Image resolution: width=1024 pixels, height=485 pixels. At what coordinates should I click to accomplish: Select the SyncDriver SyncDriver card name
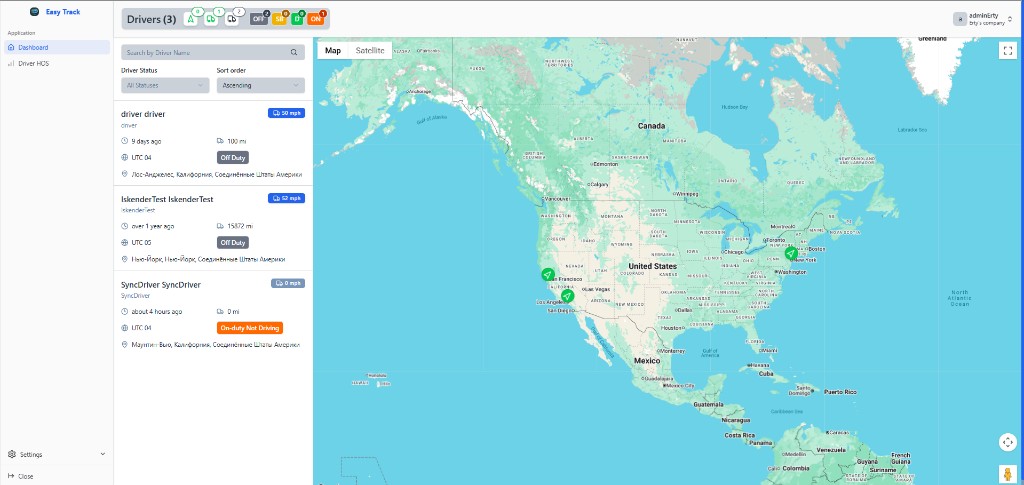[161, 285]
